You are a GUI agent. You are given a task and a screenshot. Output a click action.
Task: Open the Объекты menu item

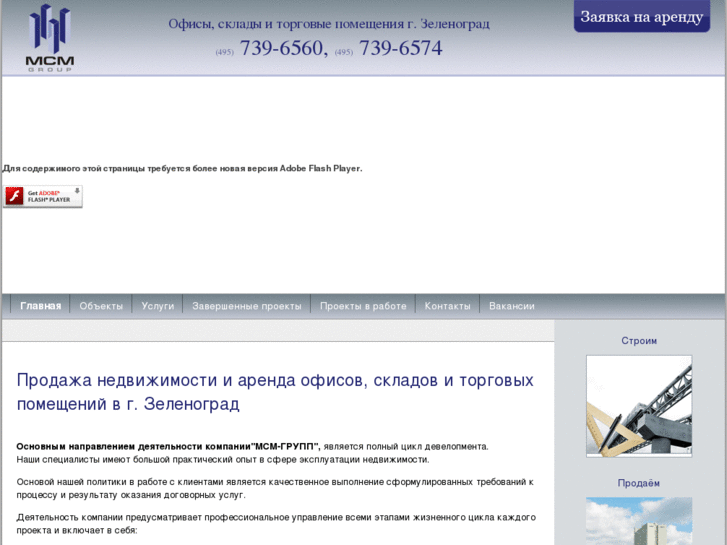tap(101, 306)
